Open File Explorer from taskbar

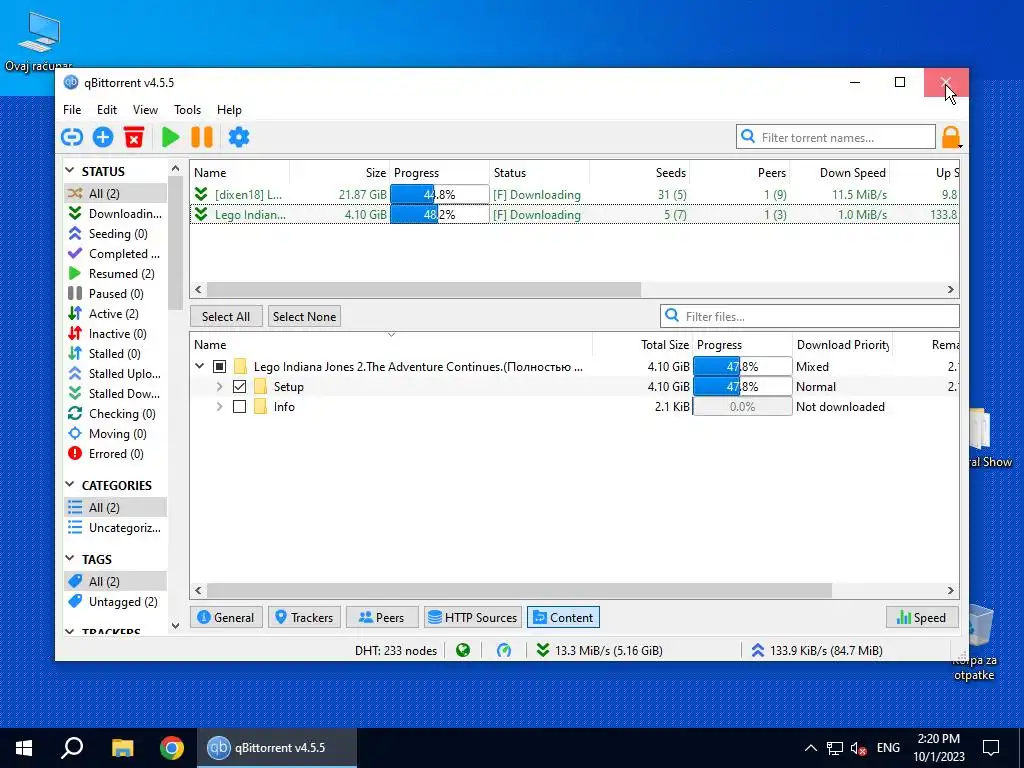[122, 748]
